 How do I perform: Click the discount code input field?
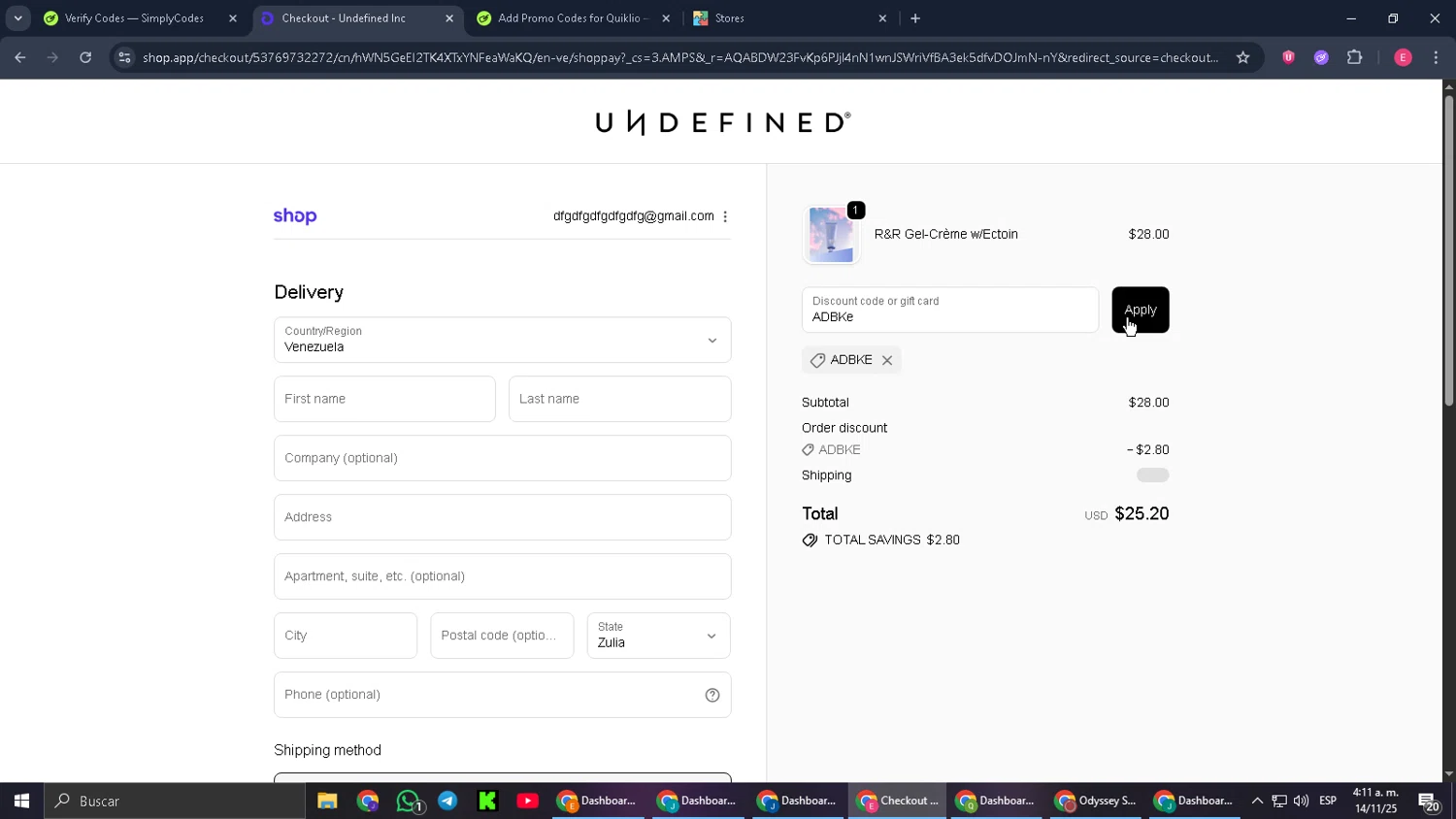(x=950, y=310)
